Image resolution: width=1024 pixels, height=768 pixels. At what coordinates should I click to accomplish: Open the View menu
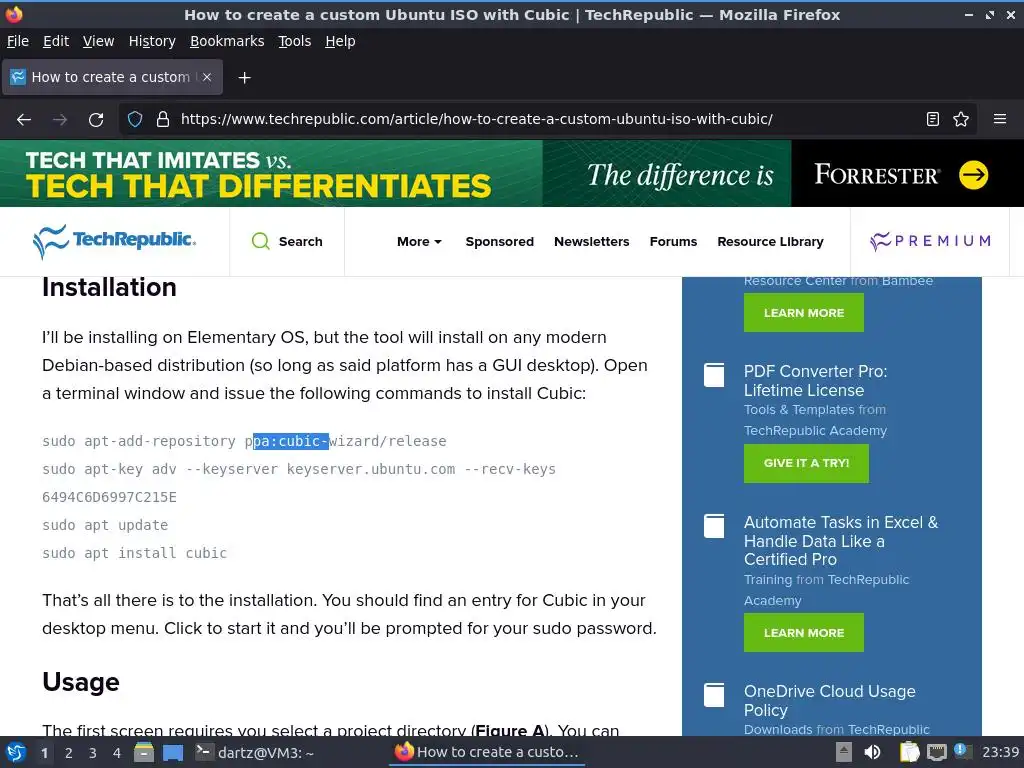point(98,41)
